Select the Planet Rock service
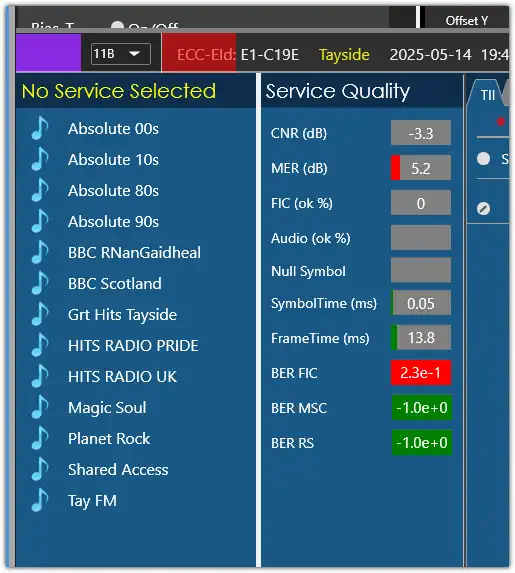 pyautogui.click(x=109, y=439)
